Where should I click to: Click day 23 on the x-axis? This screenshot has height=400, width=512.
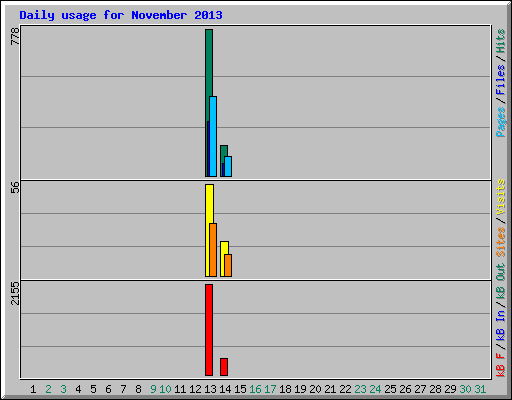pyautogui.click(x=360, y=389)
